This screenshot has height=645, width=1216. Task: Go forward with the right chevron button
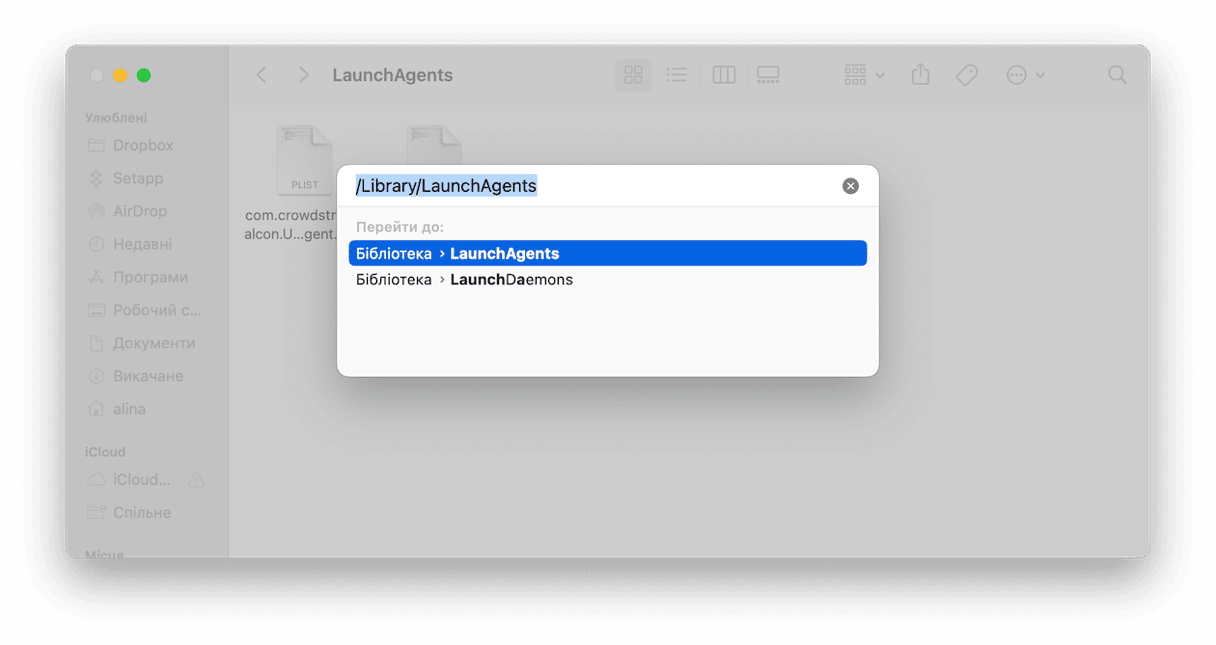click(x=303, y=75)
